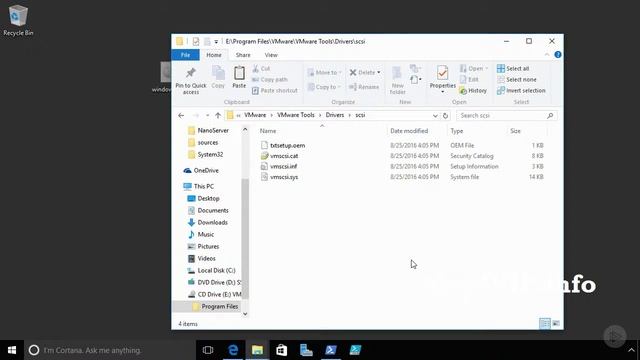Open the File menu tab
Screen dimensions: 640x360
point(185,55)
